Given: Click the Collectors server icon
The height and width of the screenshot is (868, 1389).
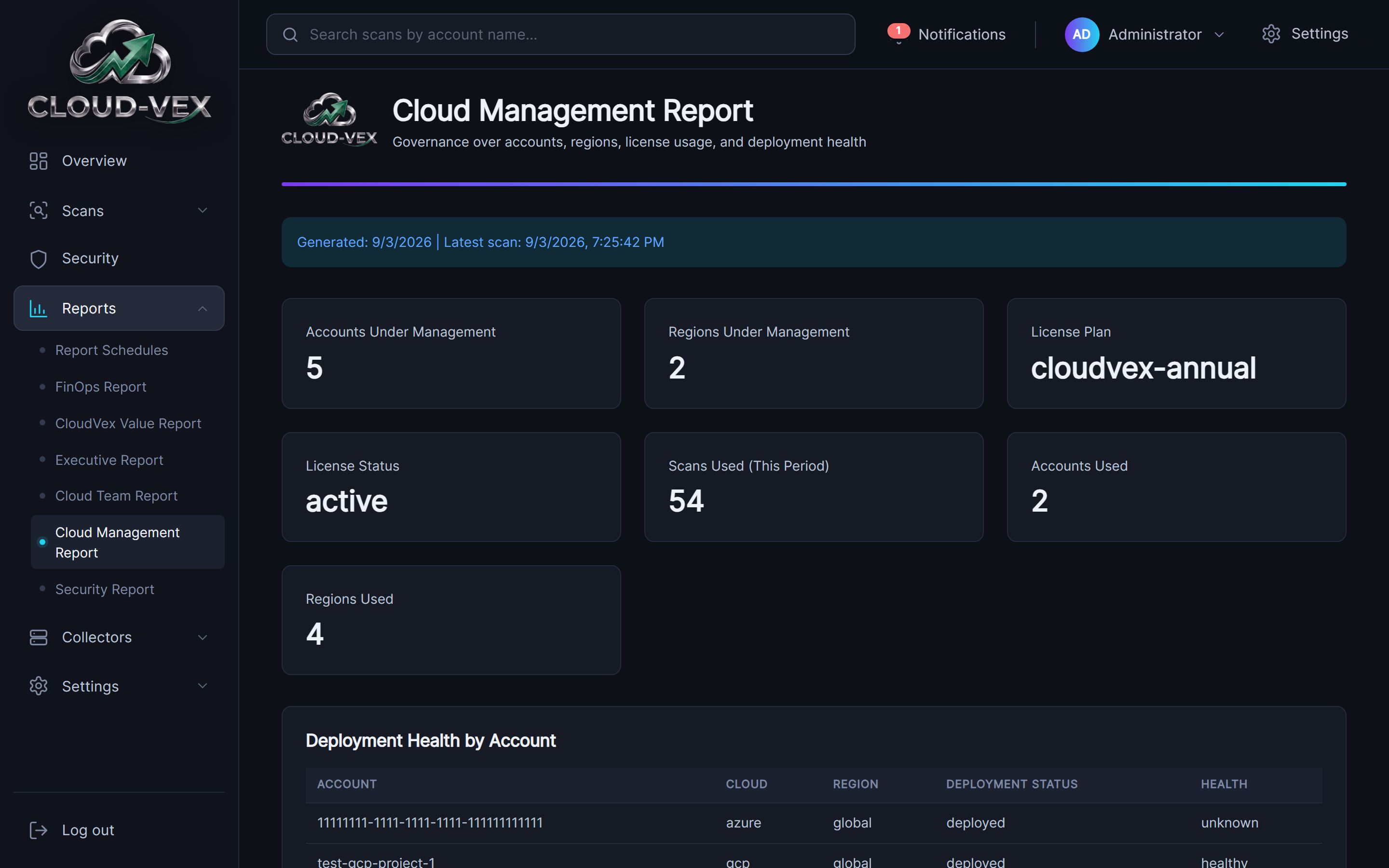Looking at the screenshot, I should [x=39, y=637].
